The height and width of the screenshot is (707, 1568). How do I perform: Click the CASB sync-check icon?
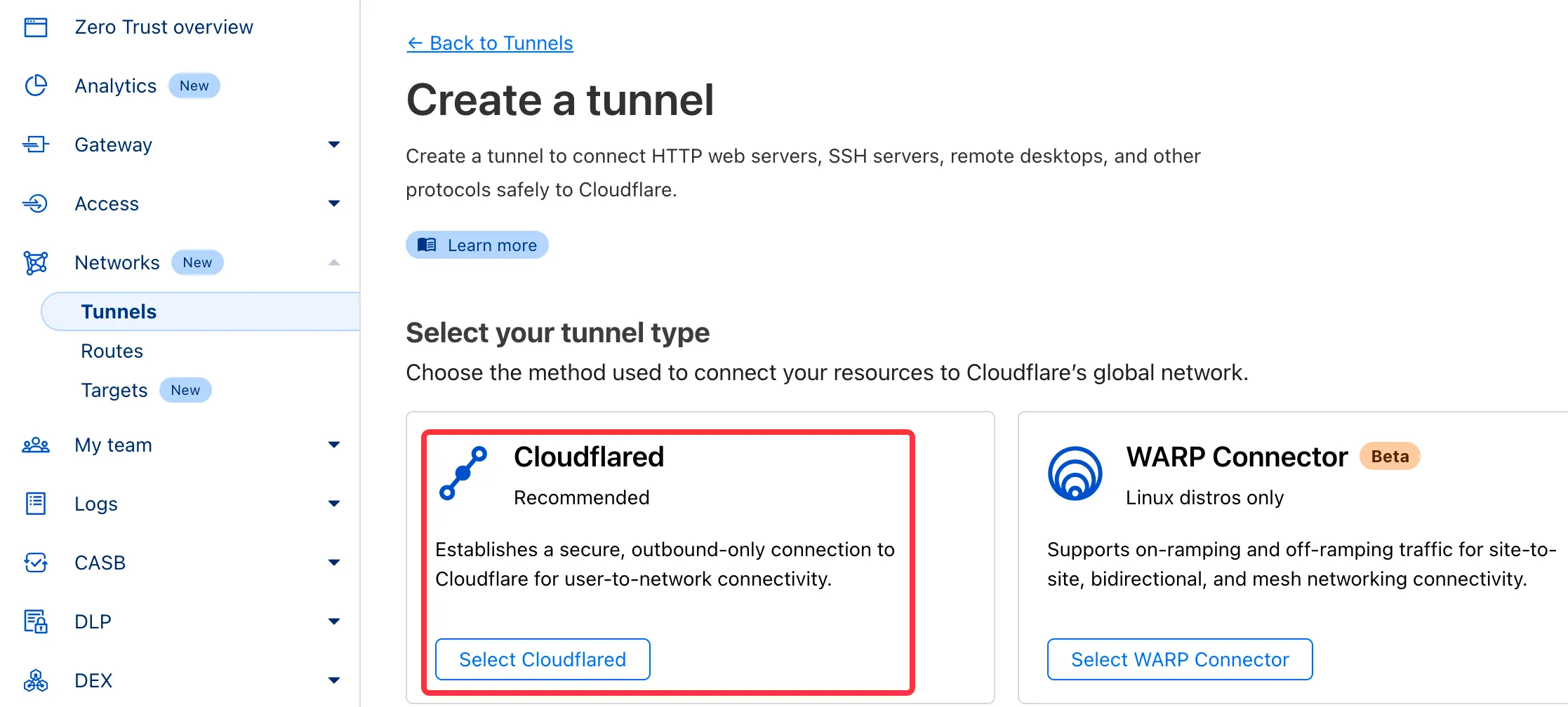[x=36, y=563]
